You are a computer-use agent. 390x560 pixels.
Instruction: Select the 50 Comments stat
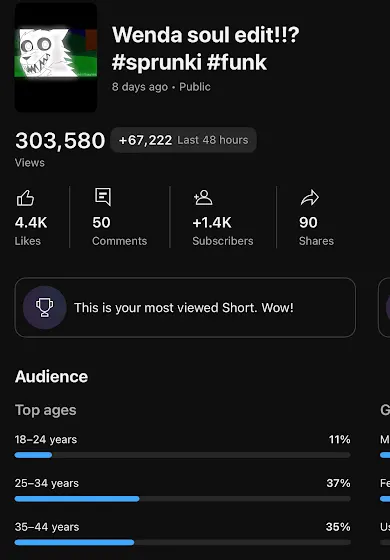(x=119, y=231)
